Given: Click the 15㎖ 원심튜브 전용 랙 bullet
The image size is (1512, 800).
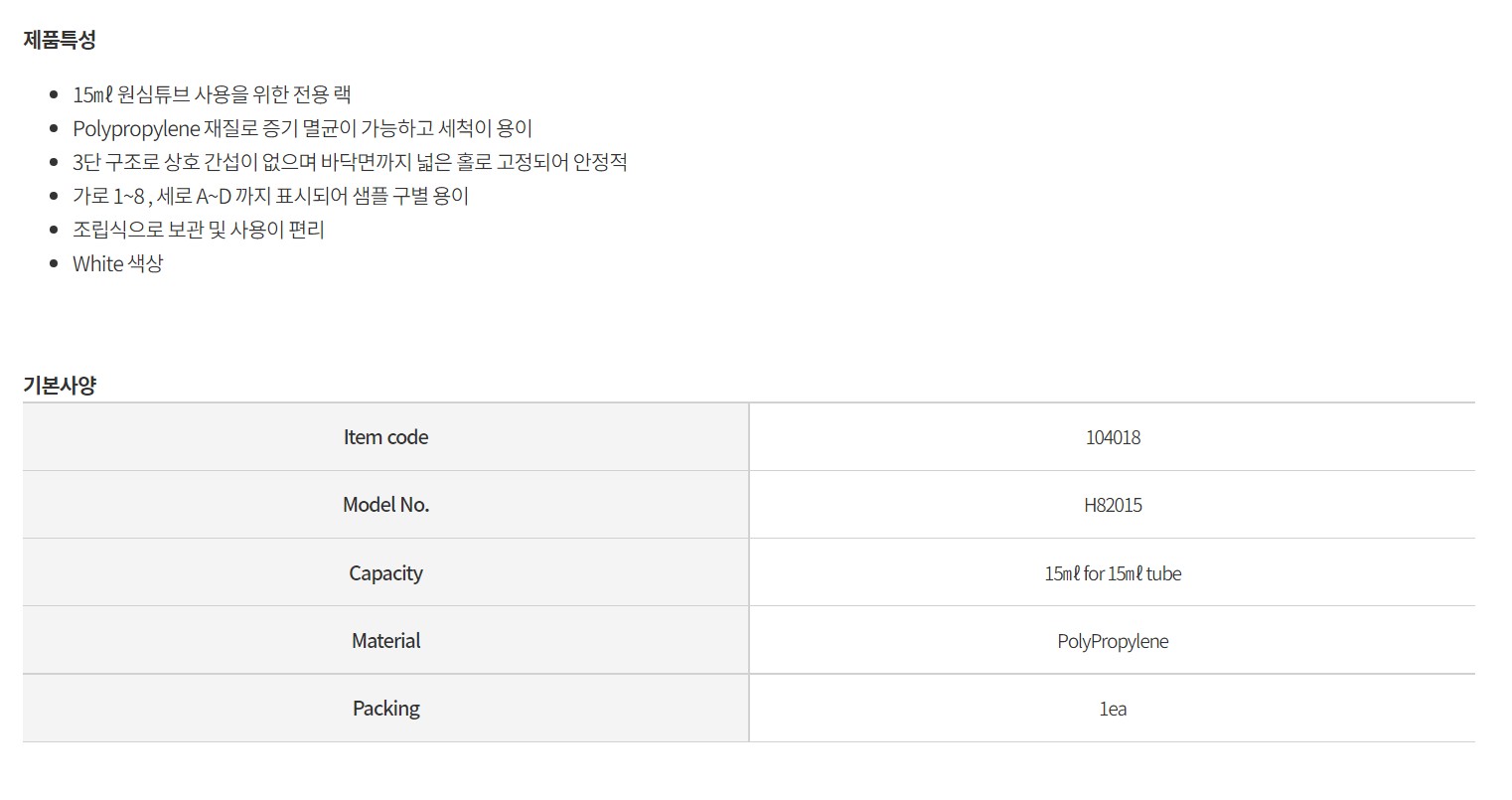Looking at the screenshot, I should pyautogui.click(x=212, y=94).
